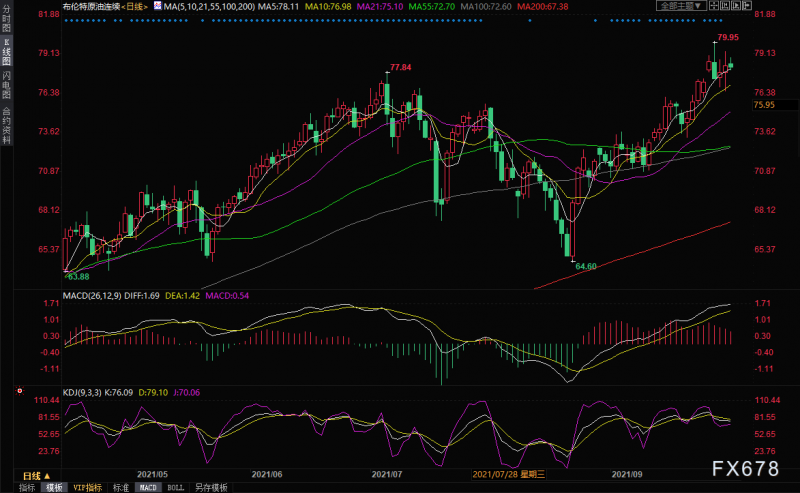The height and width of the screenshot is (493, 800).
Task: Click the blue event dot above 77.84 peak
Action: tap(387, 19)
